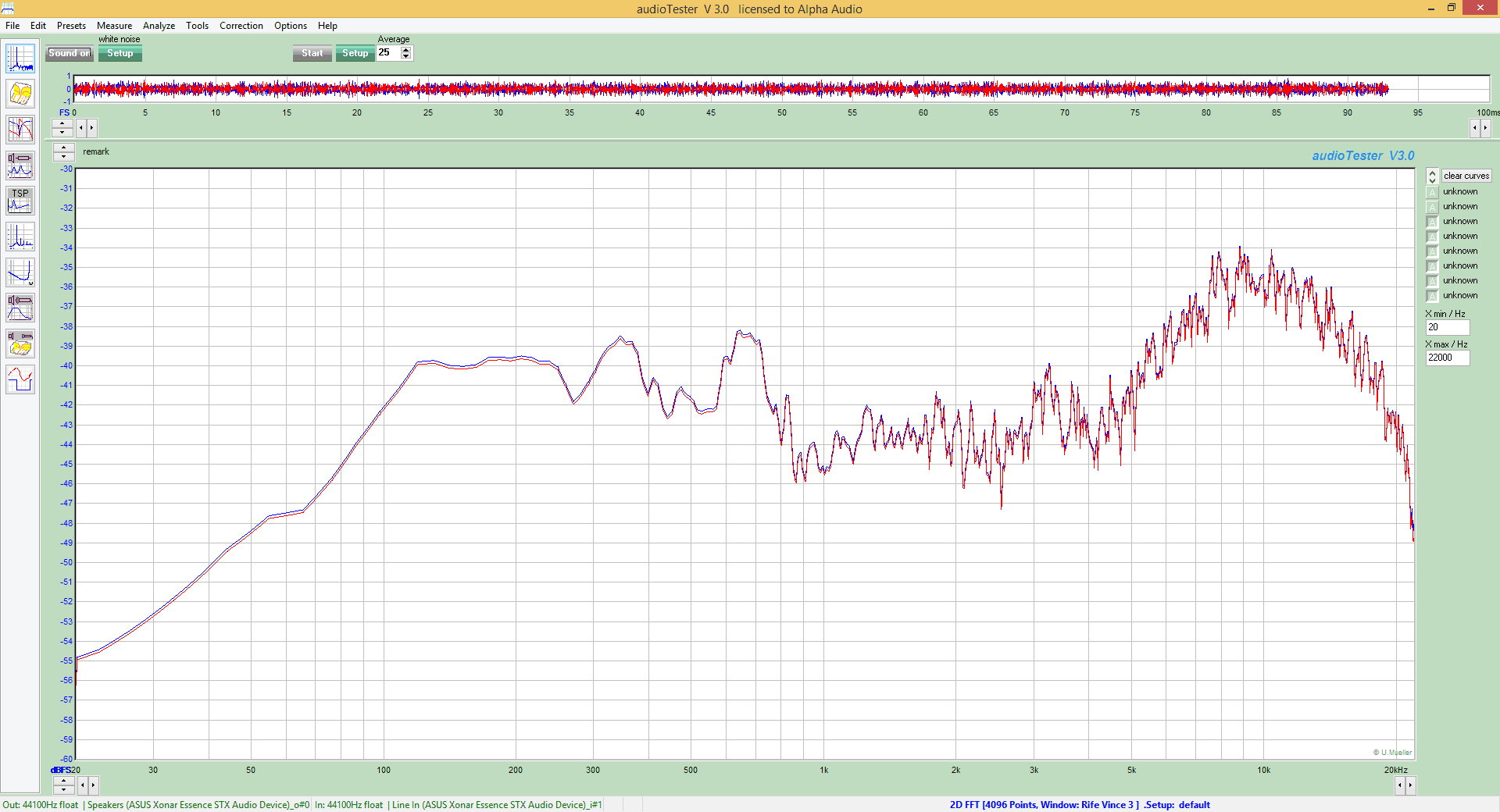Click the FS scale up arrow under waveform
This screenshot has width=1500, height=812.
tap(62, 123)
